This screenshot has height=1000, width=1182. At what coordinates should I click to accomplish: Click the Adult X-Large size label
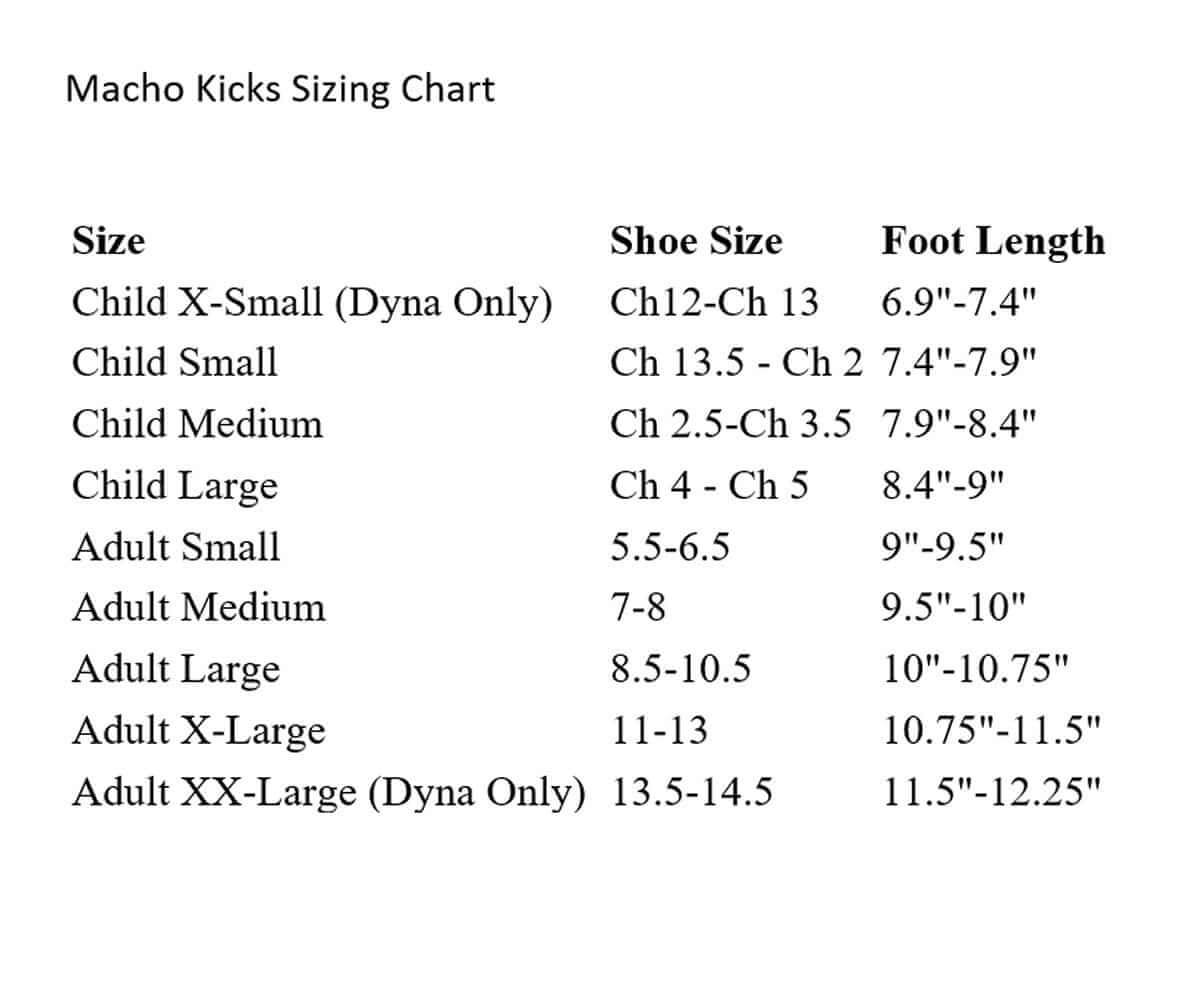(198, 731)
